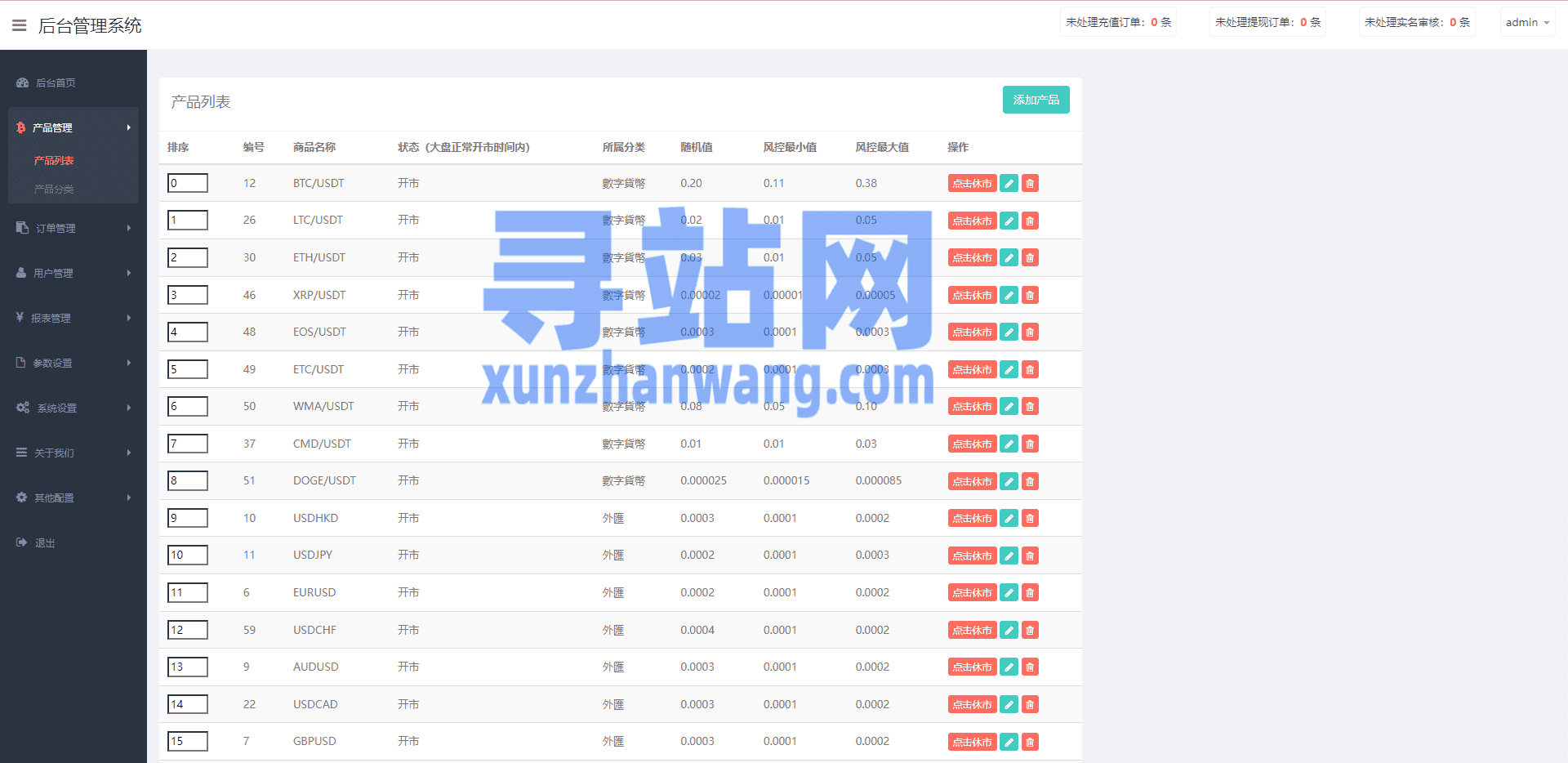Delete ETH/USDT using the trash icon
Viewport: 1568px width, 763px height.
pyautogui.click(x=1030, y=258)
